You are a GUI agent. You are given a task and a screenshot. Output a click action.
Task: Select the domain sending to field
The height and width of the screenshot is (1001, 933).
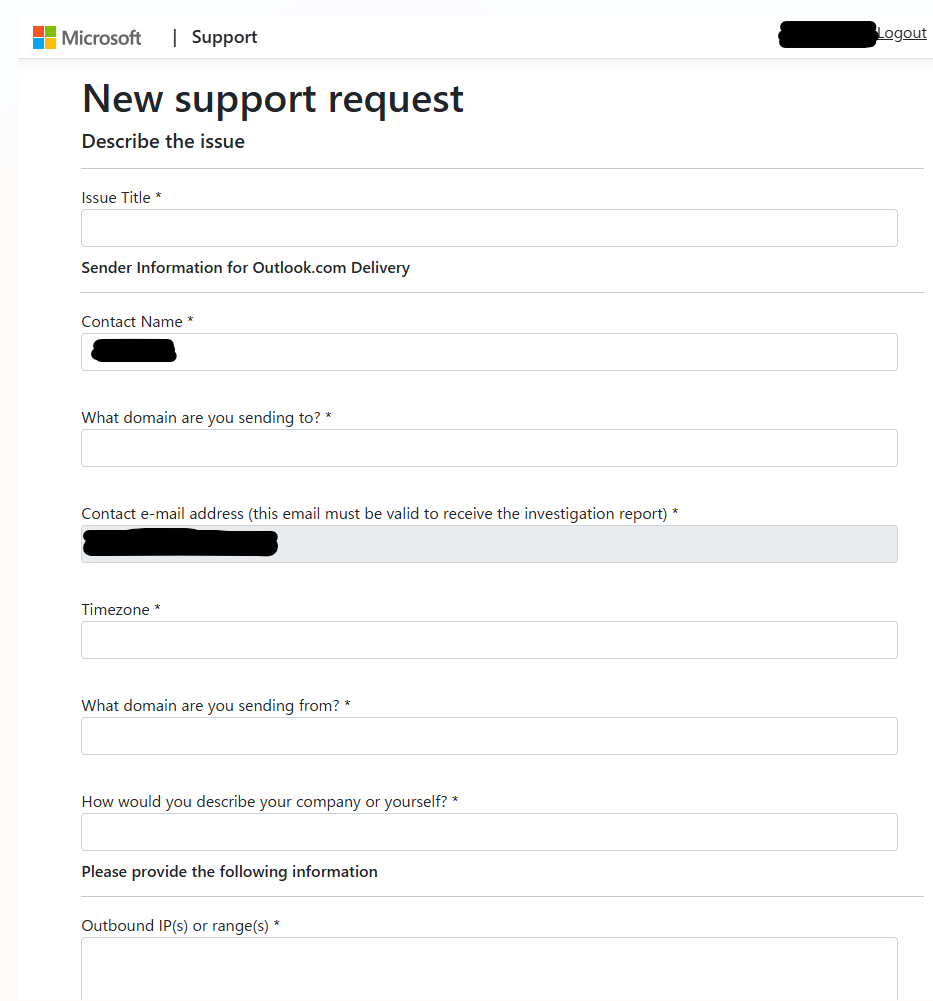click(x=489, y=448)
